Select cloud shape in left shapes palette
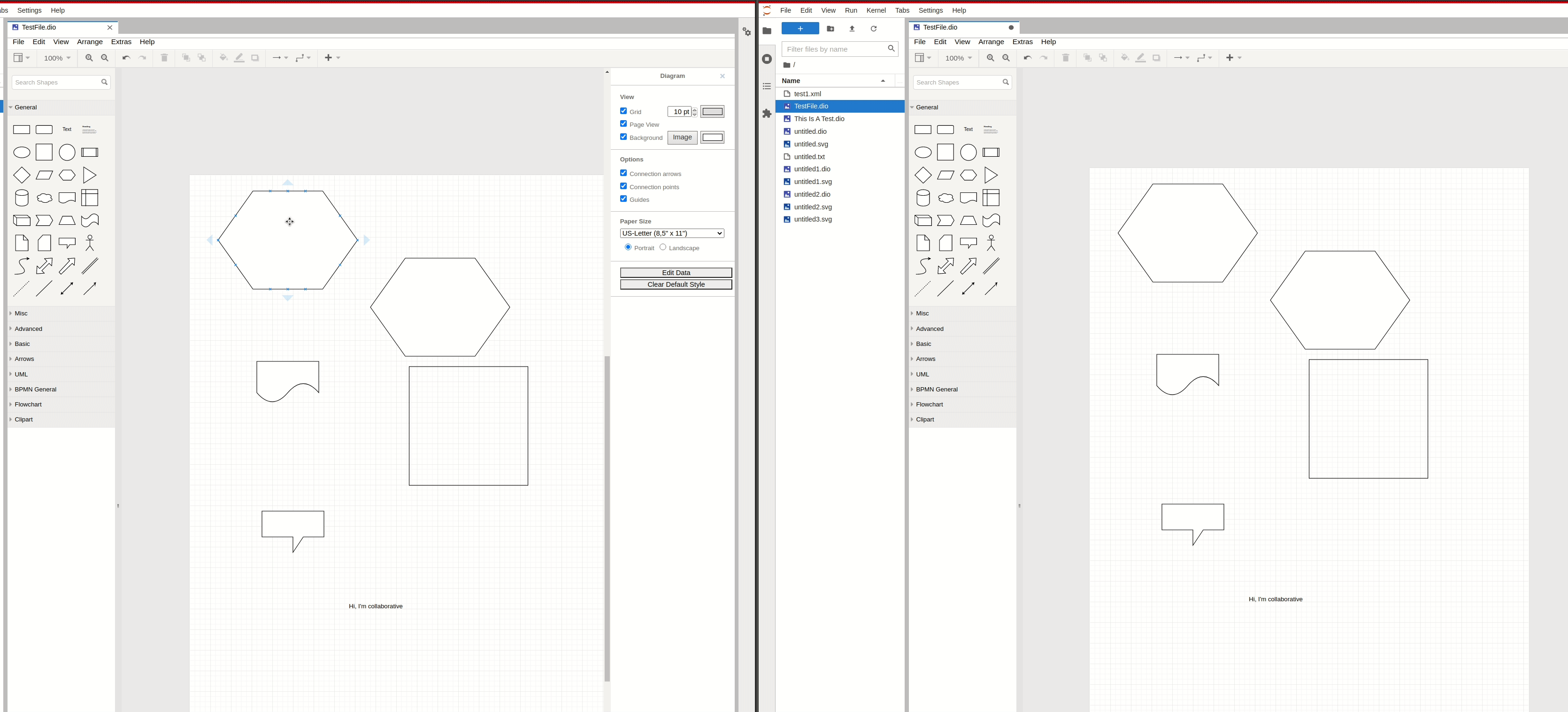The width and height of the screenshot is (1568, 712). pyautogui.click(x=45, y=198)
